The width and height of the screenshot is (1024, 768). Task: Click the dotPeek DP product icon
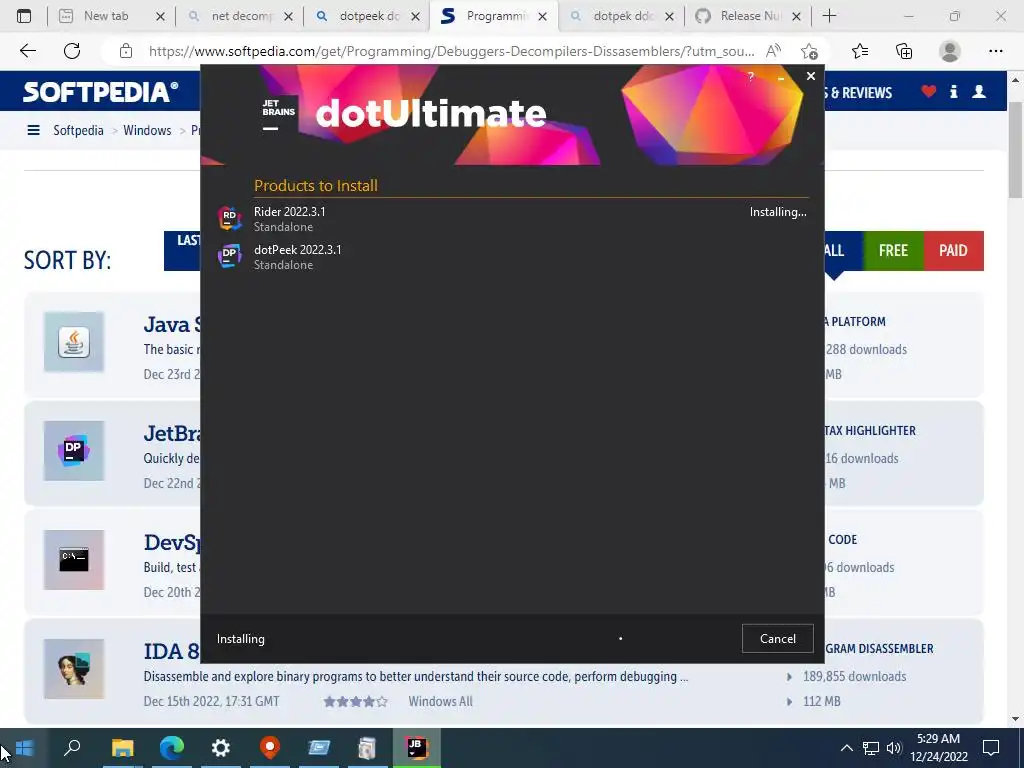pyautogui.click(x=229, y=255)
